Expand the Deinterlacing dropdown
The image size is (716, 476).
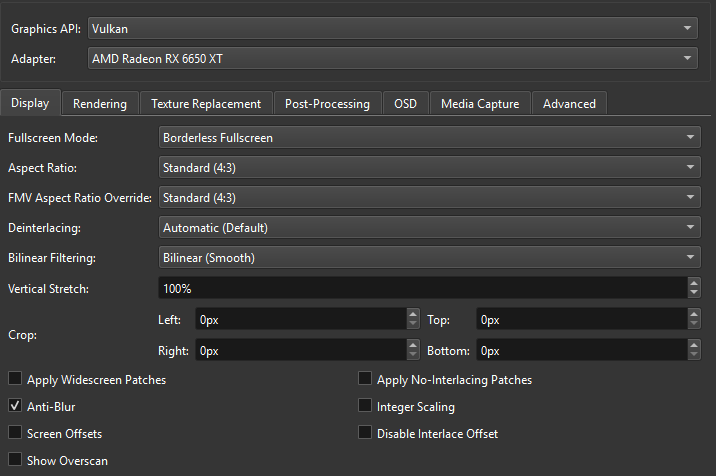point(429,227)
